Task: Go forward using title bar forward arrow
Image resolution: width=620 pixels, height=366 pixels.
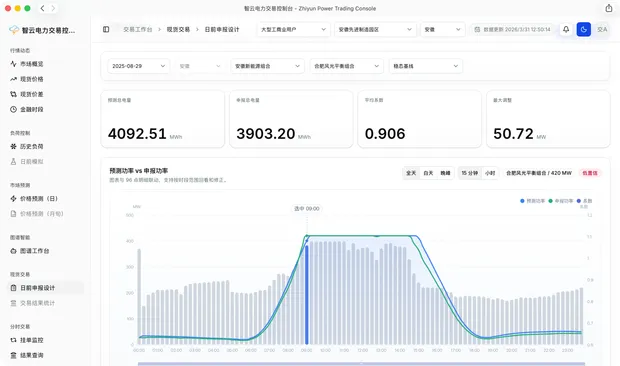Action: tap(53, 8)
